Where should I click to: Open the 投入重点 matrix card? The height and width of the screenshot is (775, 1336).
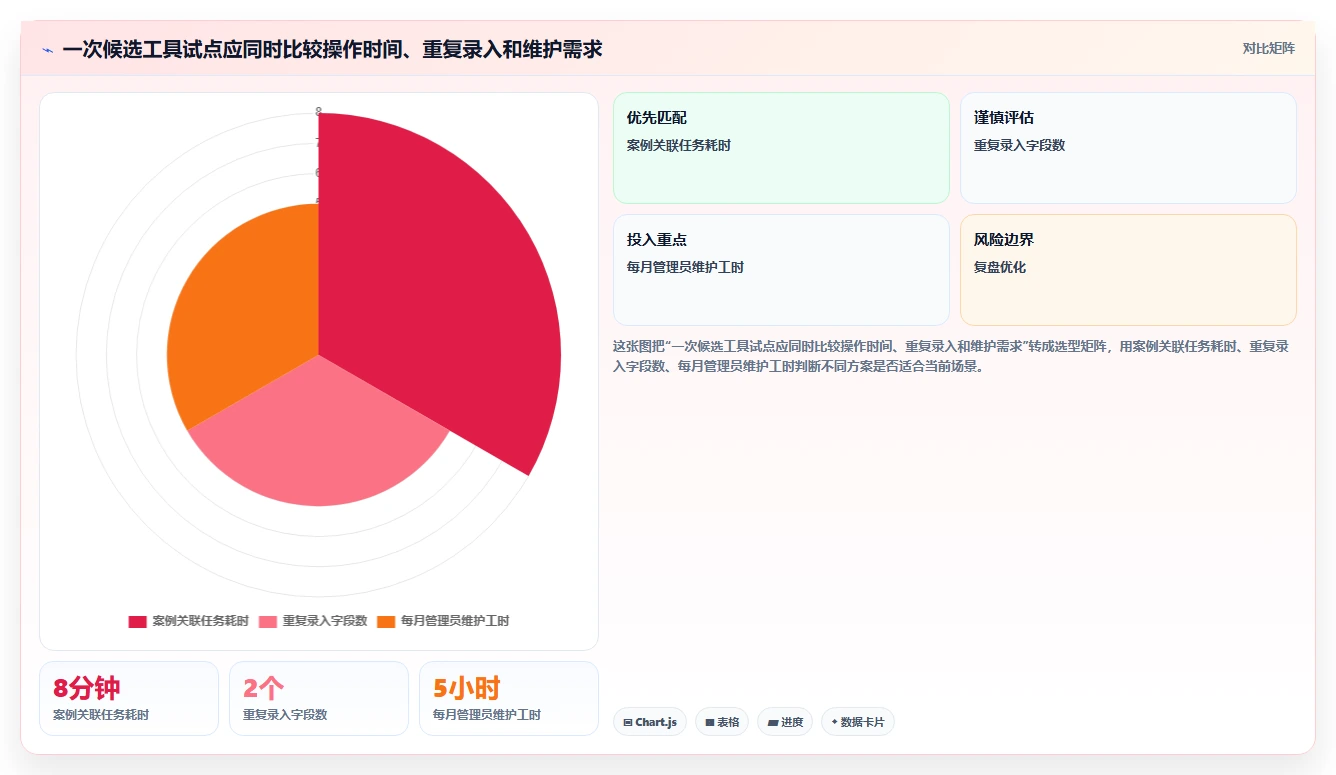[x=781, y=270]
